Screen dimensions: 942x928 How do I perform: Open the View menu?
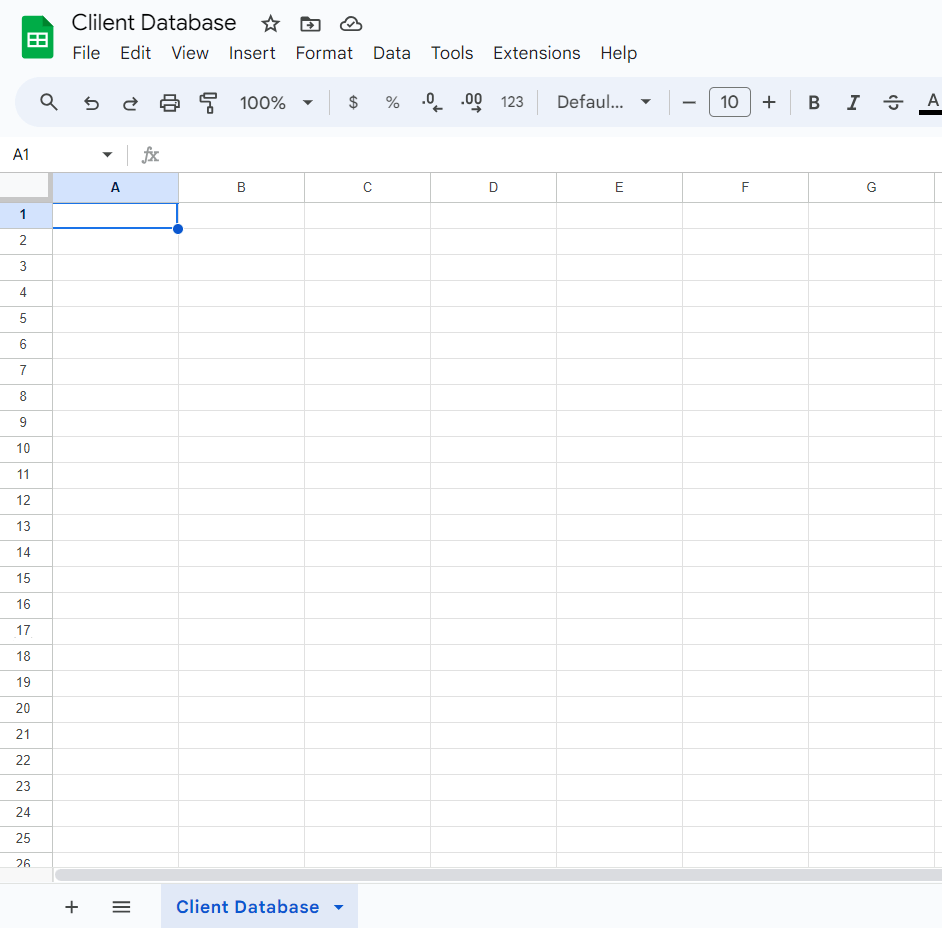190,53
